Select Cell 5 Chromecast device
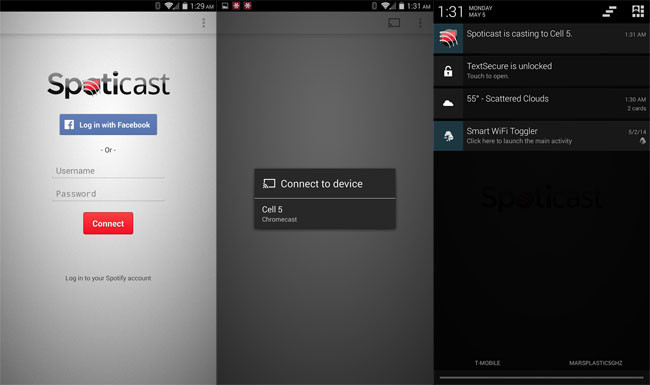650x385 pixels. click(x=325, y=214)
